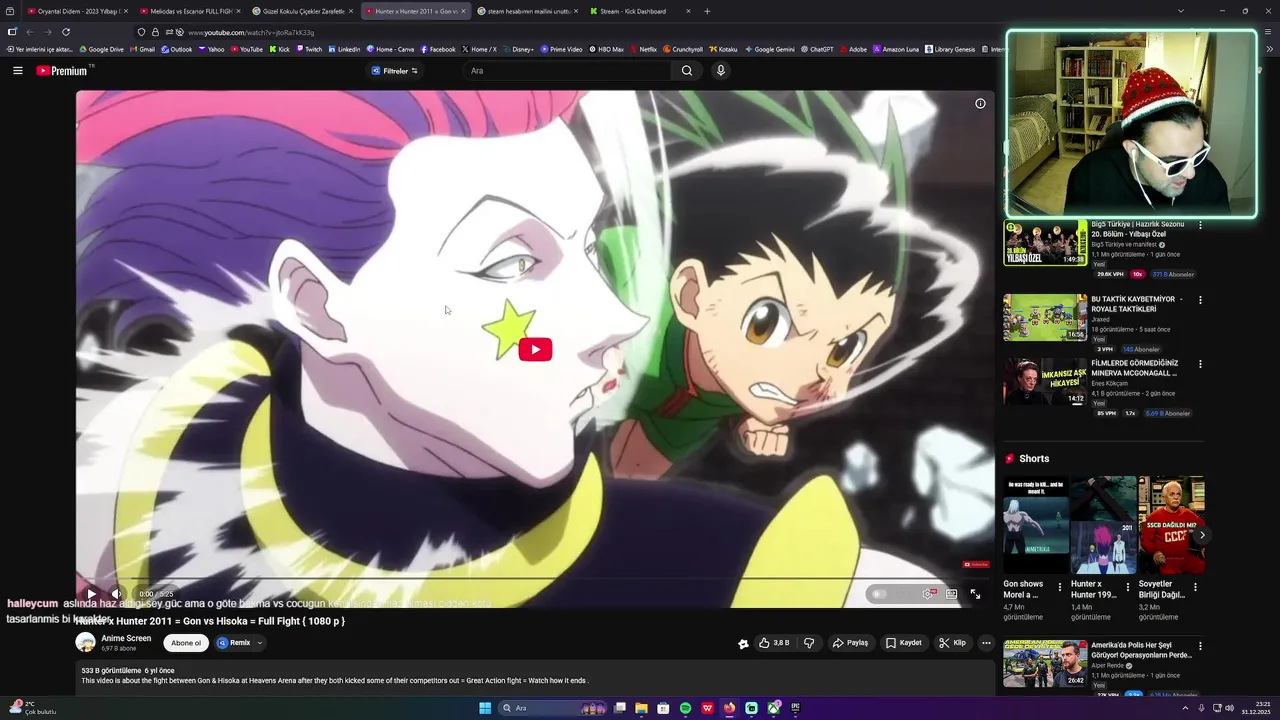Switch to steam hesabımın mailini tab
This screenshot has width=1280, height=720.
(528, 11)
